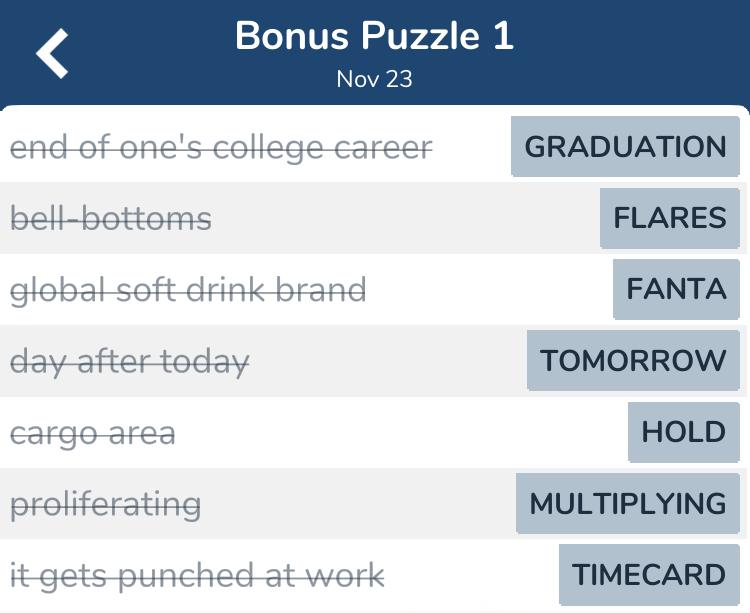Click the "proliferating" clue text

[x=105, y=505]
